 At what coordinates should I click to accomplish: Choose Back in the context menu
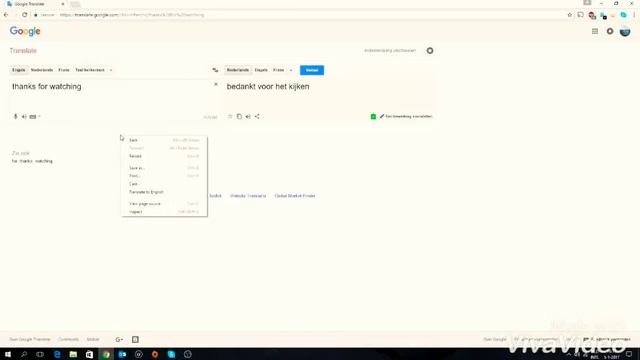pyautogui.click(x=164, y=140)
